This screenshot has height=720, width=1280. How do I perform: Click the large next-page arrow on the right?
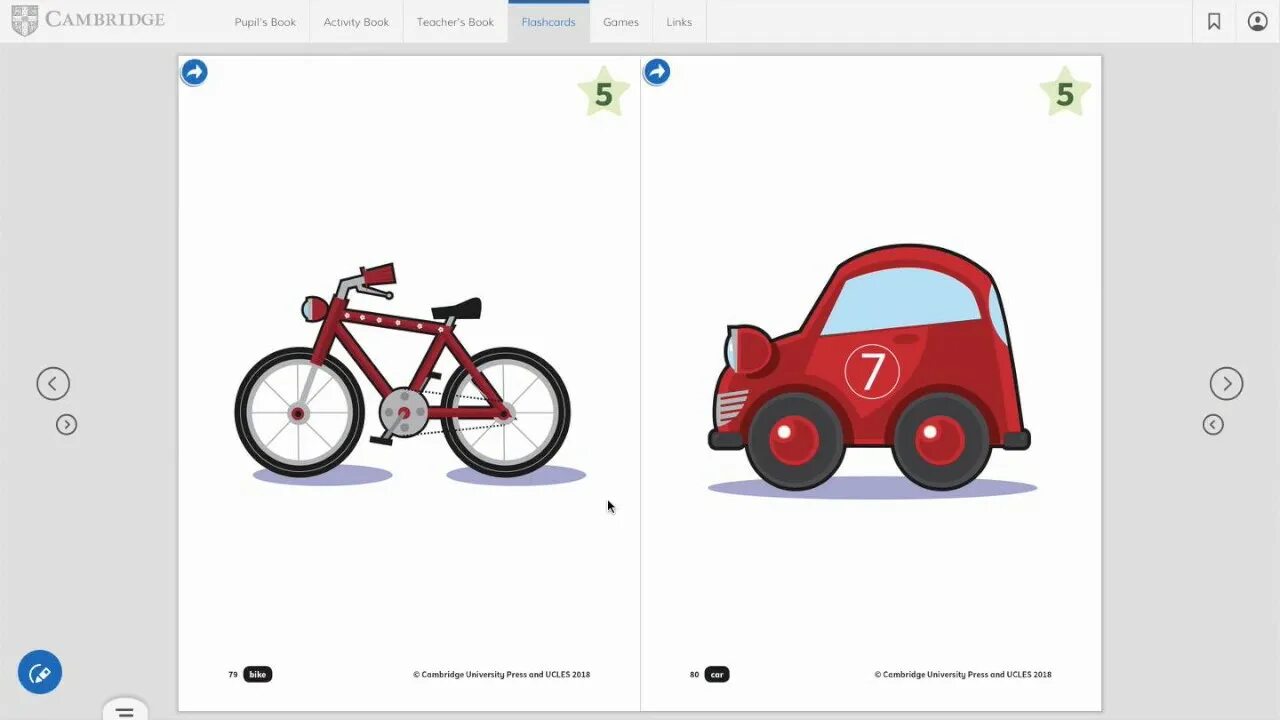[x=1227, y=384]
